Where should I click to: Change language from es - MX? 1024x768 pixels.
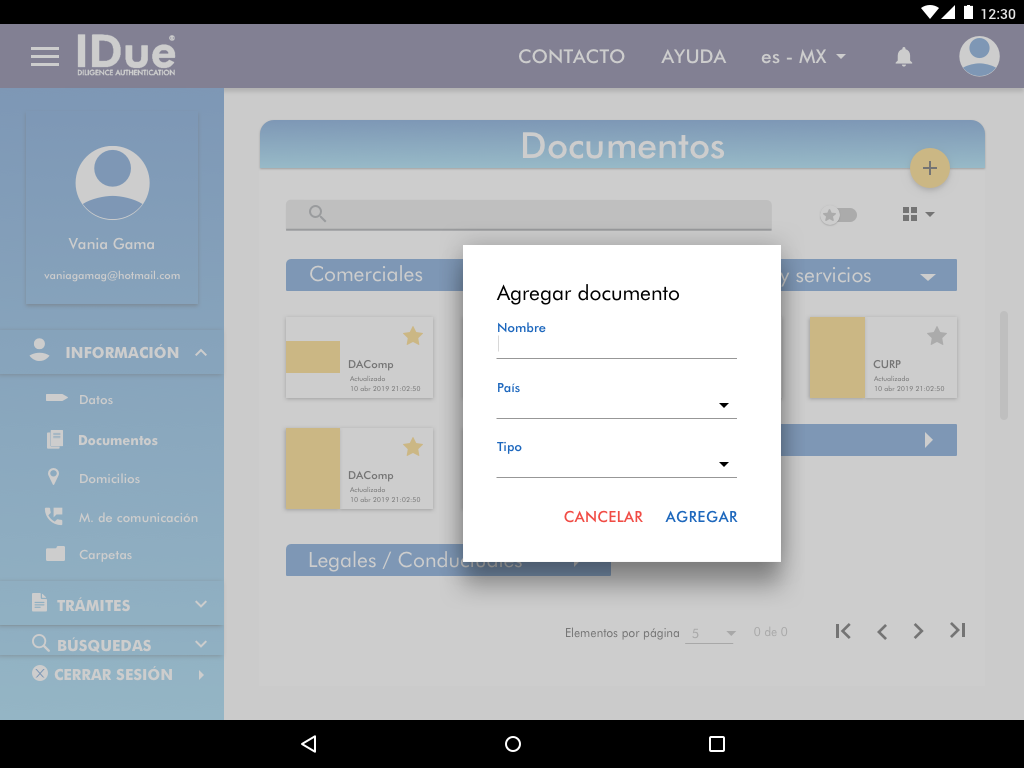coord(803,57)
